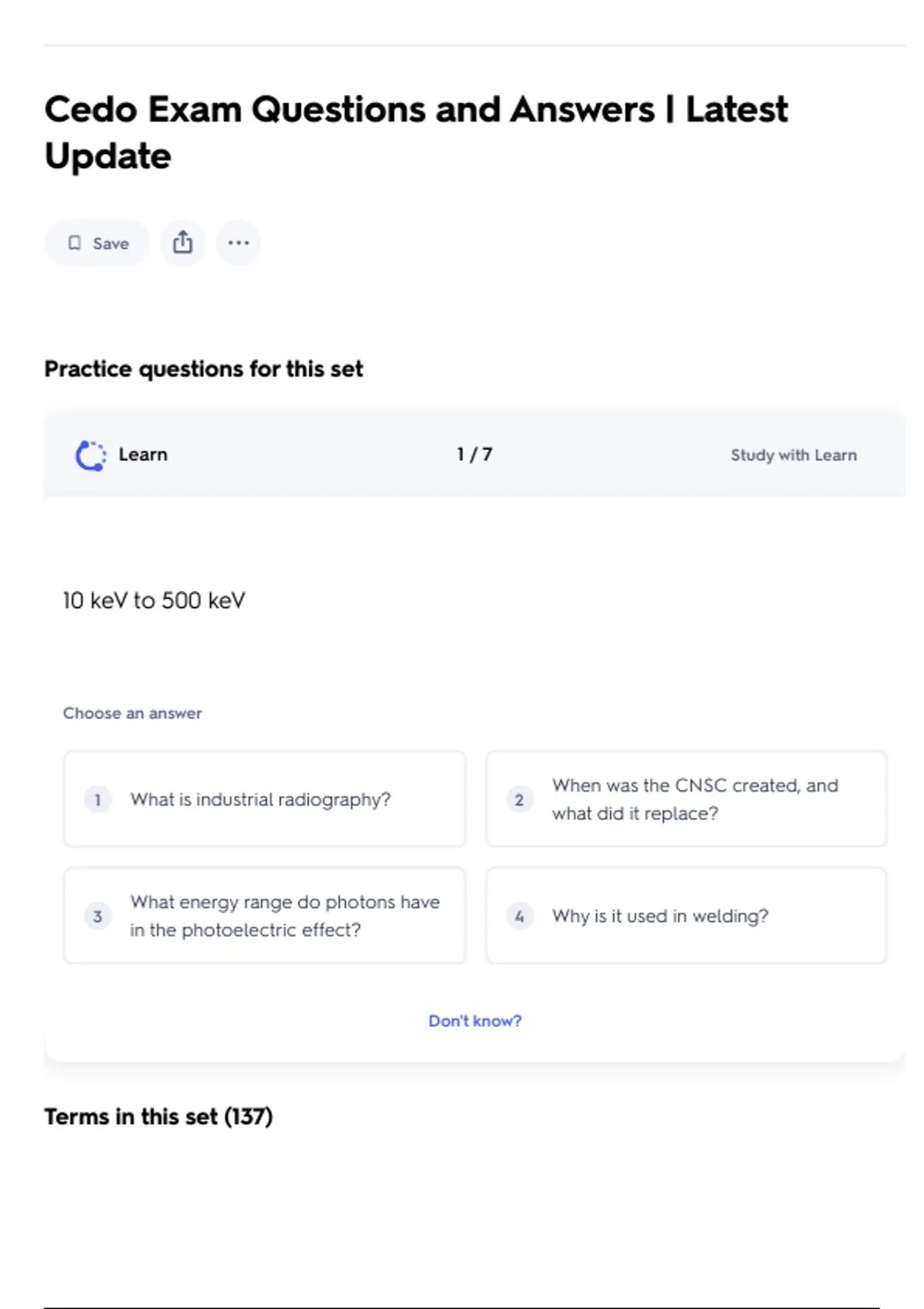Pick answer 'Why is it used in welding?'
The height and width of the screenshot is (1309, 924).
[x=686, y=916]
